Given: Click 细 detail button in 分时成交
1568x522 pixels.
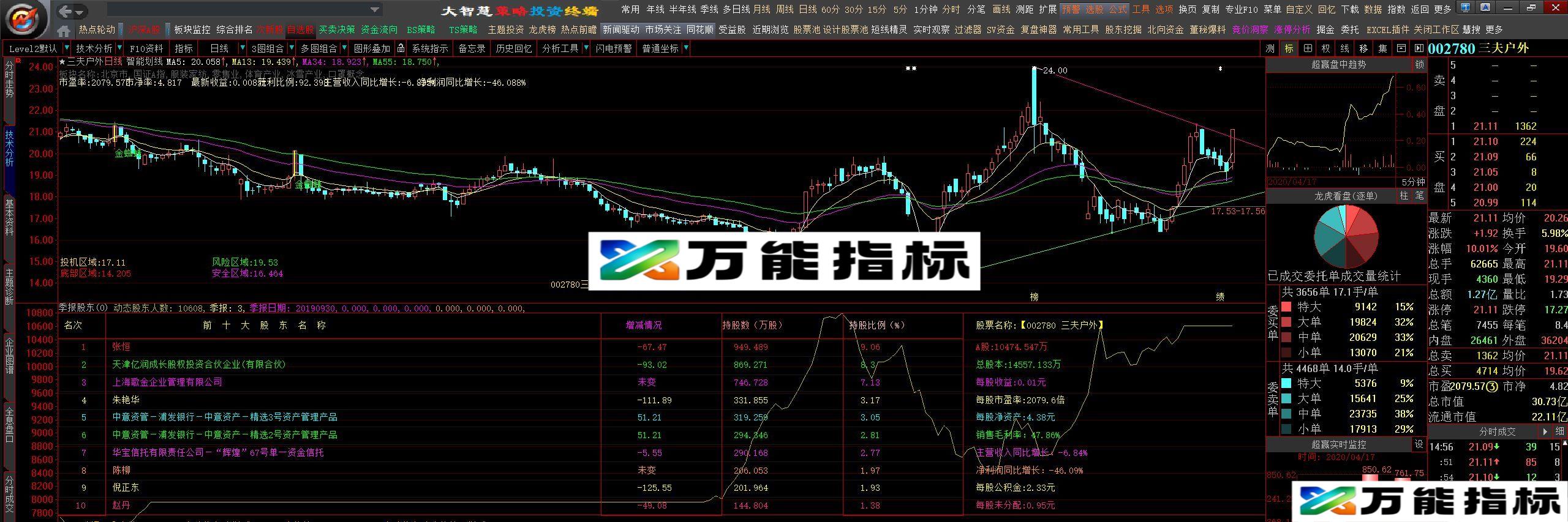Looking at the screenshot, I should tap(1559, 431).
